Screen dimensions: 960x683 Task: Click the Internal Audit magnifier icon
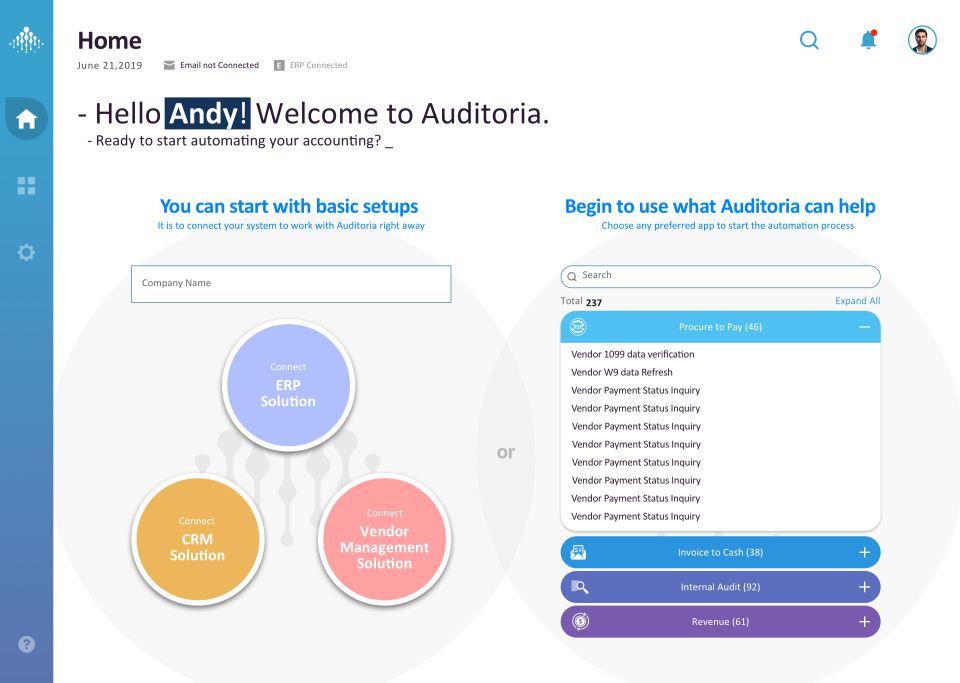pos(580,587)
